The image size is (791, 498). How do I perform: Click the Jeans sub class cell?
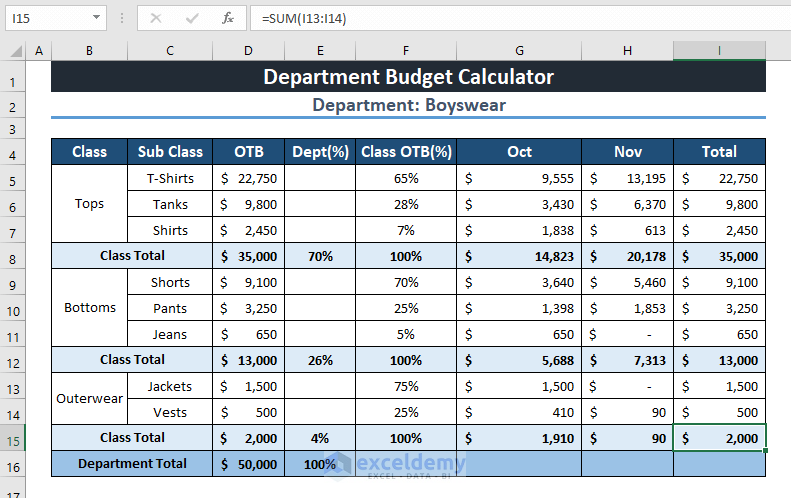click(x=169, y=334)
